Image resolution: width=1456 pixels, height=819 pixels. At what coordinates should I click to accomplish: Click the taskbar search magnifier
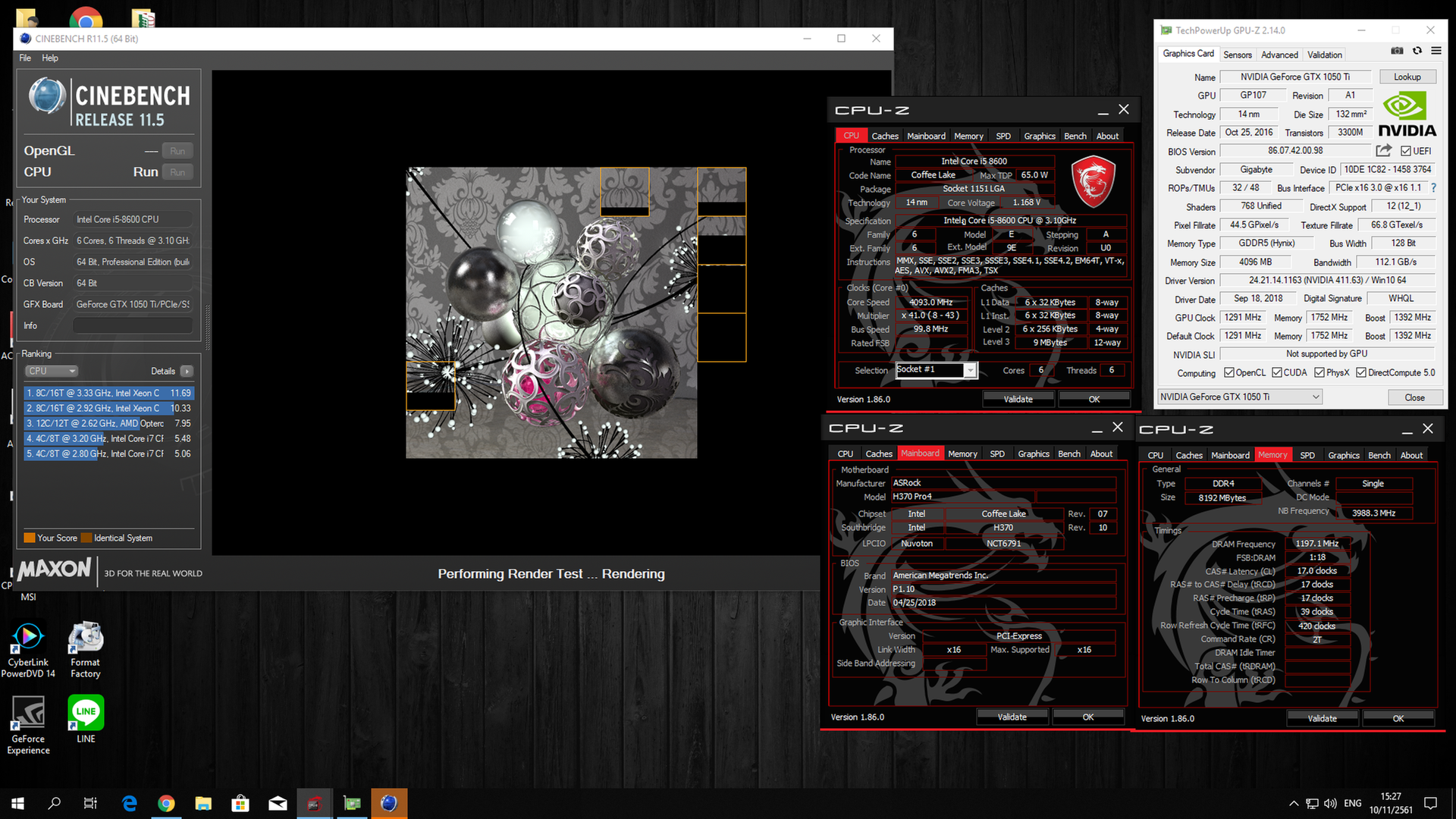coord(55,803)
